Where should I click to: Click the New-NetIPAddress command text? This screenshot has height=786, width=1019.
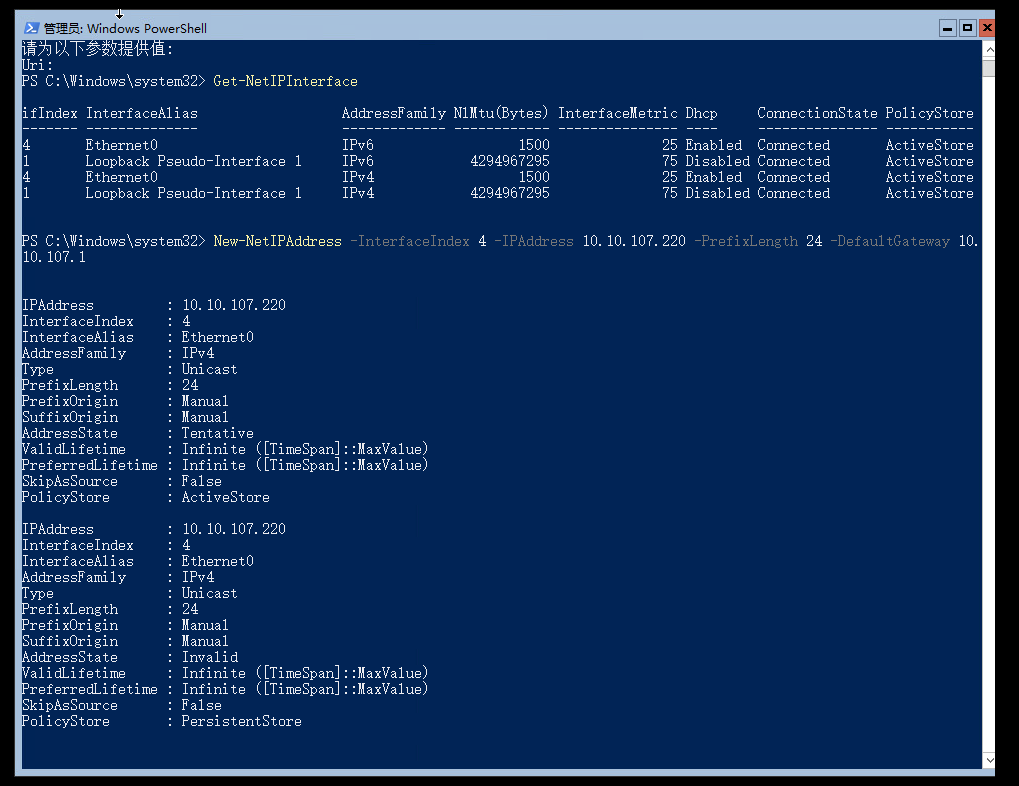tap(277, 241)
